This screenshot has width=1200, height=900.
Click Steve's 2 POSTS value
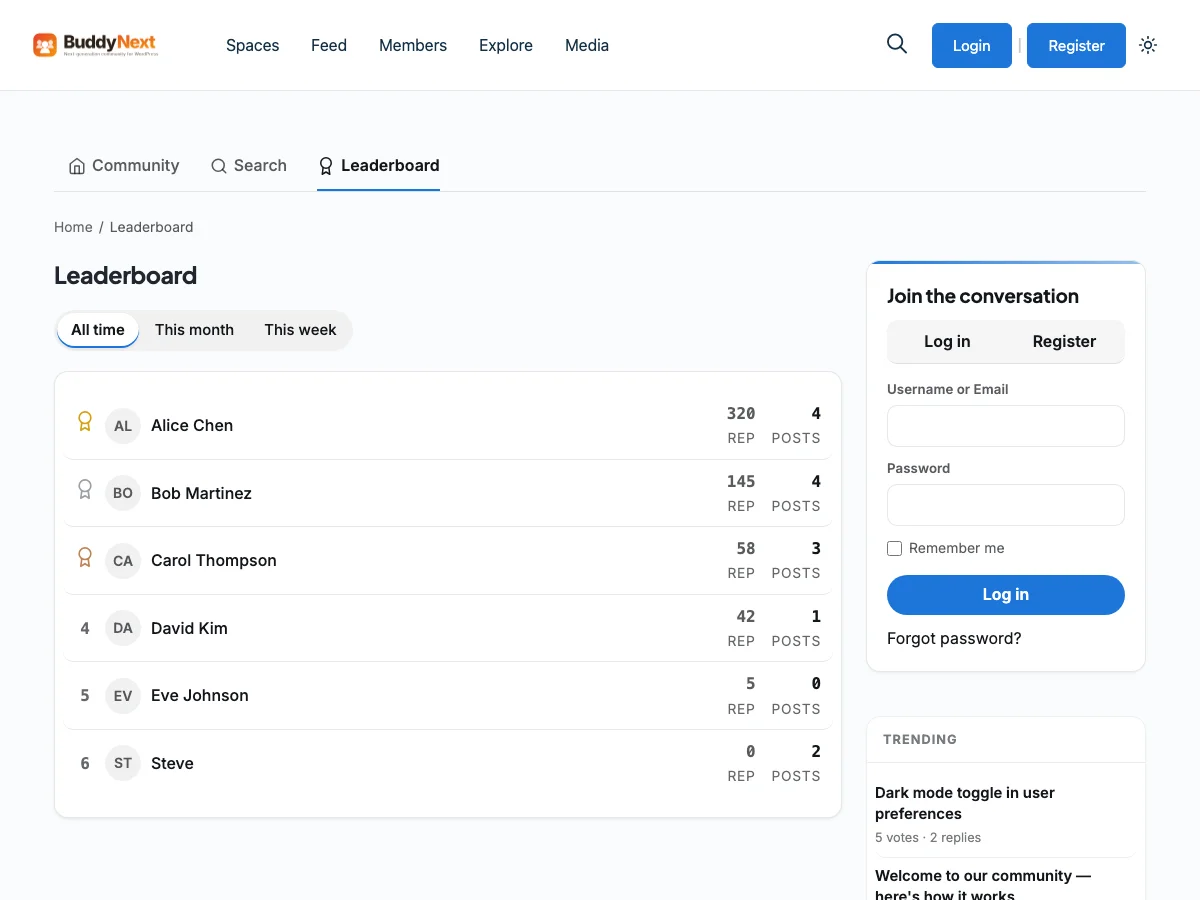click(x=816, y=751)
